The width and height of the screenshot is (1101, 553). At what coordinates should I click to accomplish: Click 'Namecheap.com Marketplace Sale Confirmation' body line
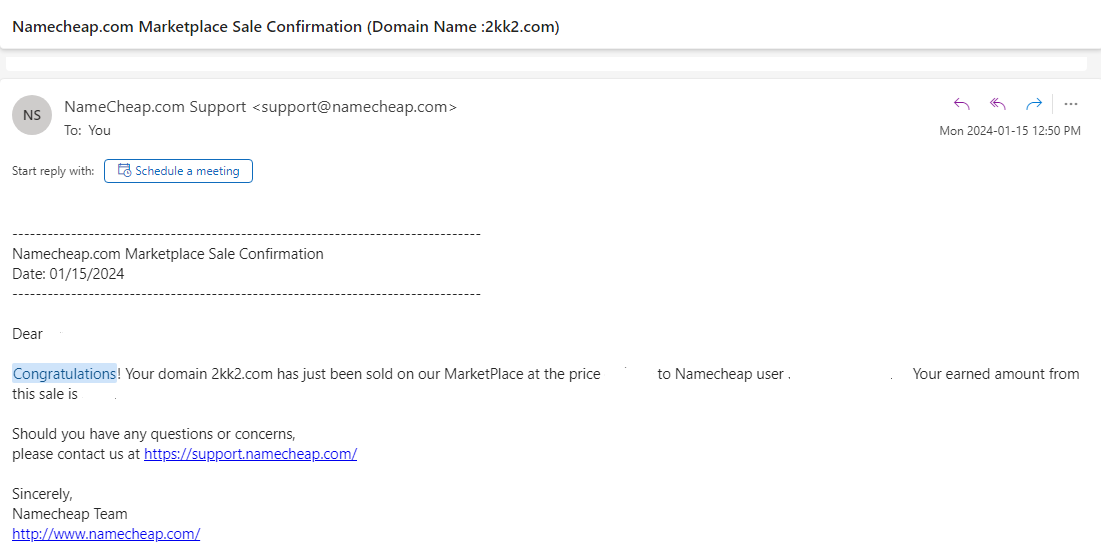click(x=168, y=254)
